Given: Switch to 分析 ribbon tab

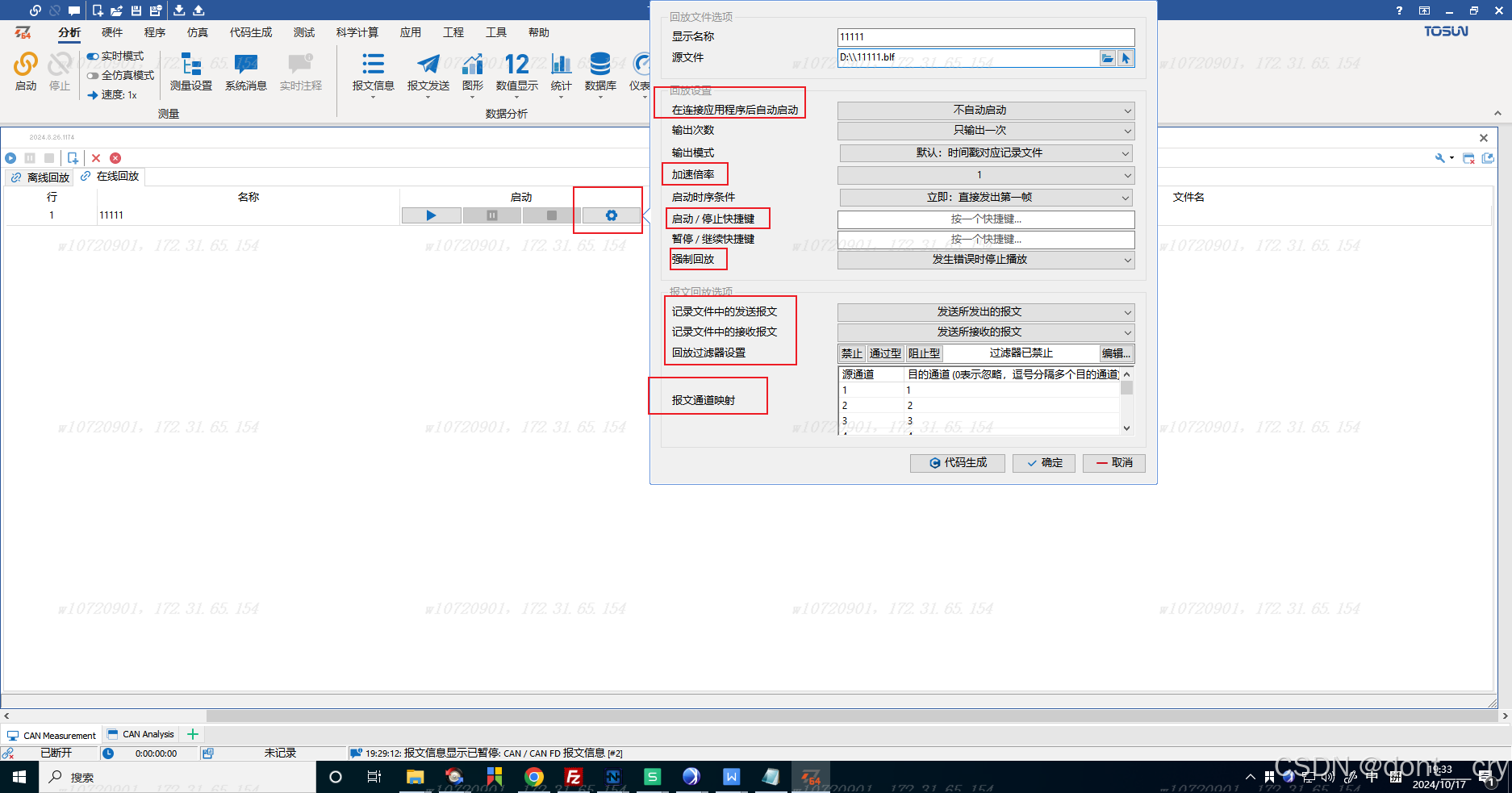Looking at the screenshot, I should pyautogui.click(x=69, y=32).
